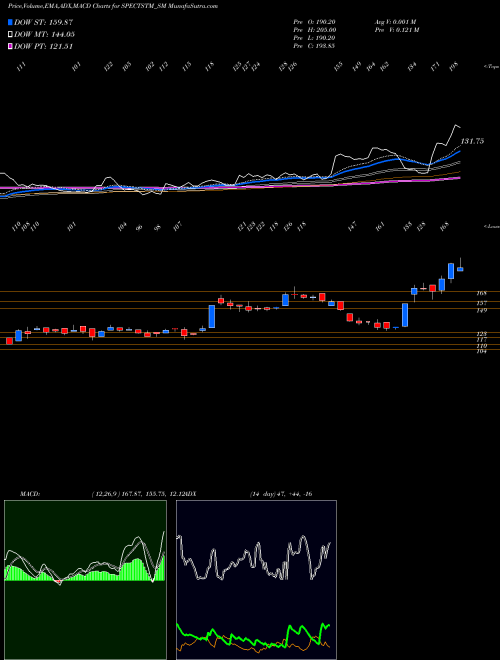Screen dimensions: 500x660
Task: Click the white DOW MT legend swatch
Action: (x=11, y=35)
